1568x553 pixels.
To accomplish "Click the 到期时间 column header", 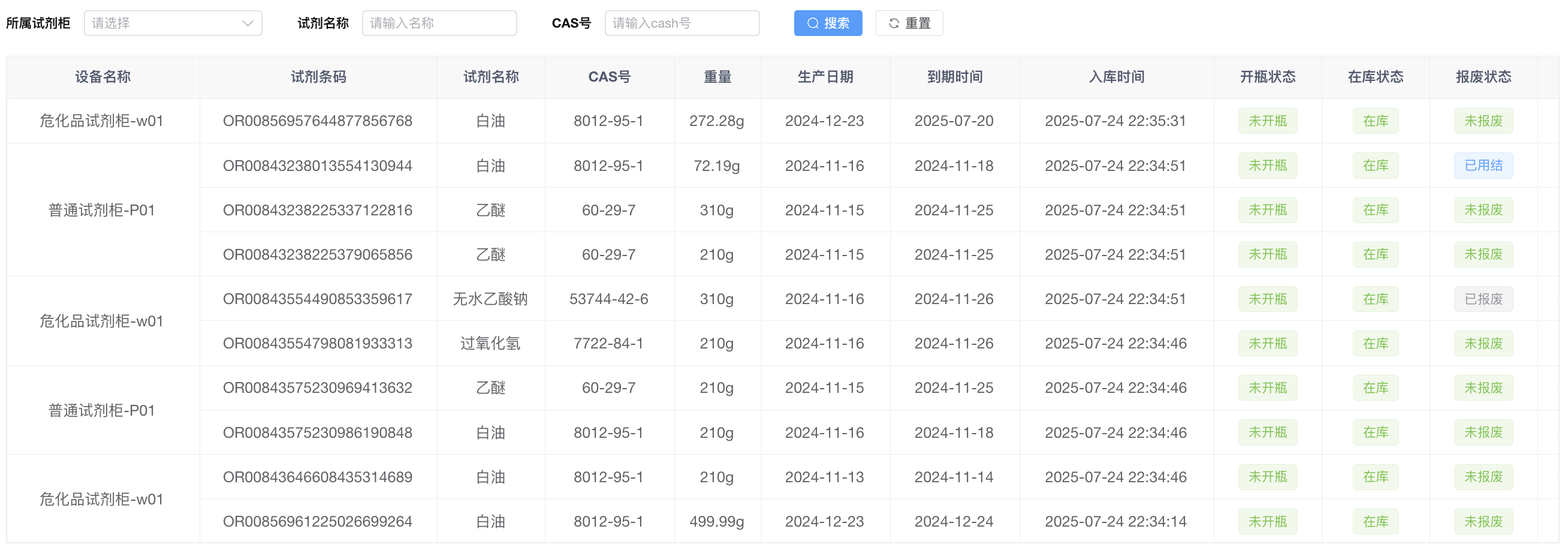I will 954,77.
